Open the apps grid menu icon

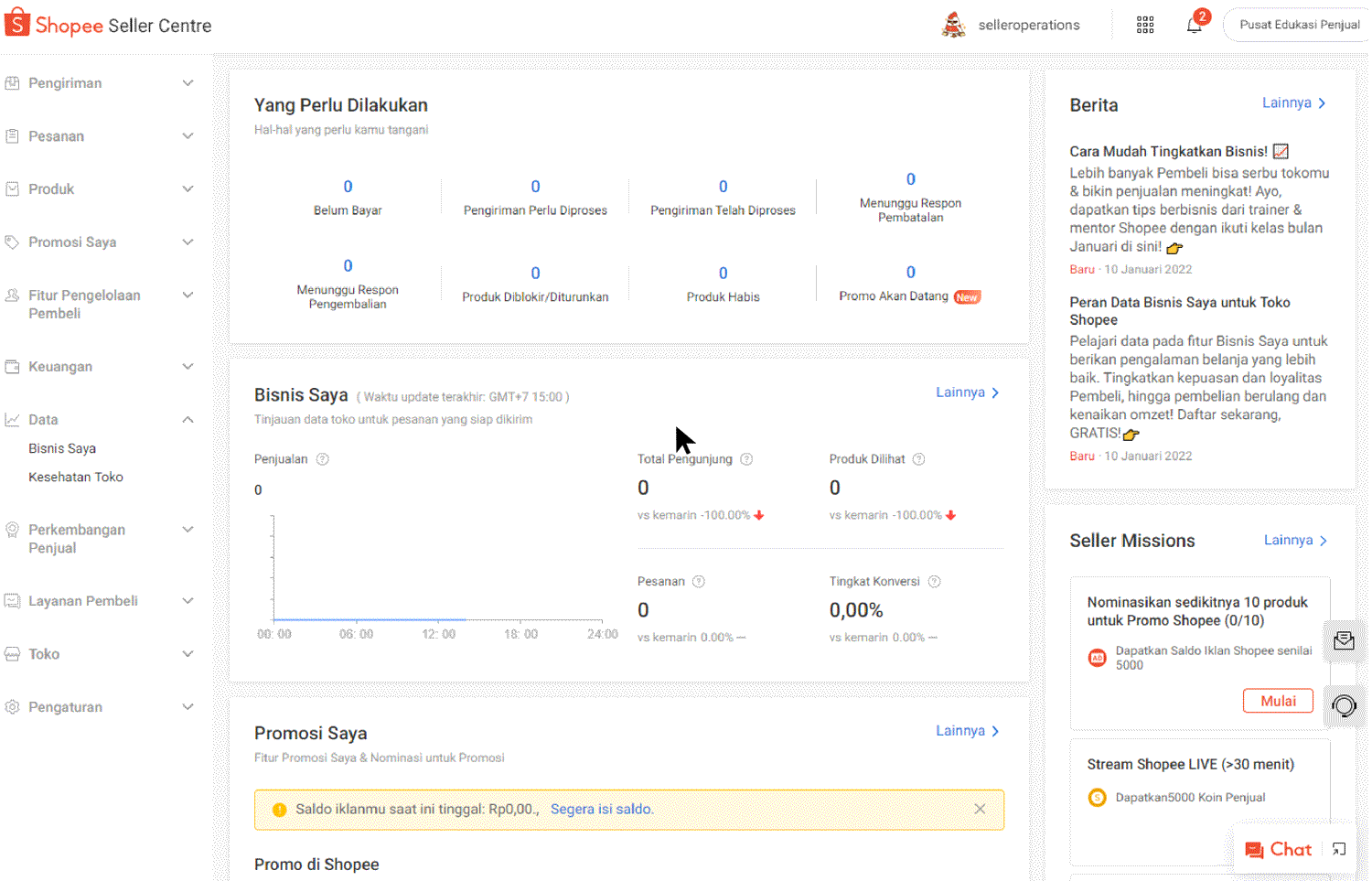(x=1145, y=26)
